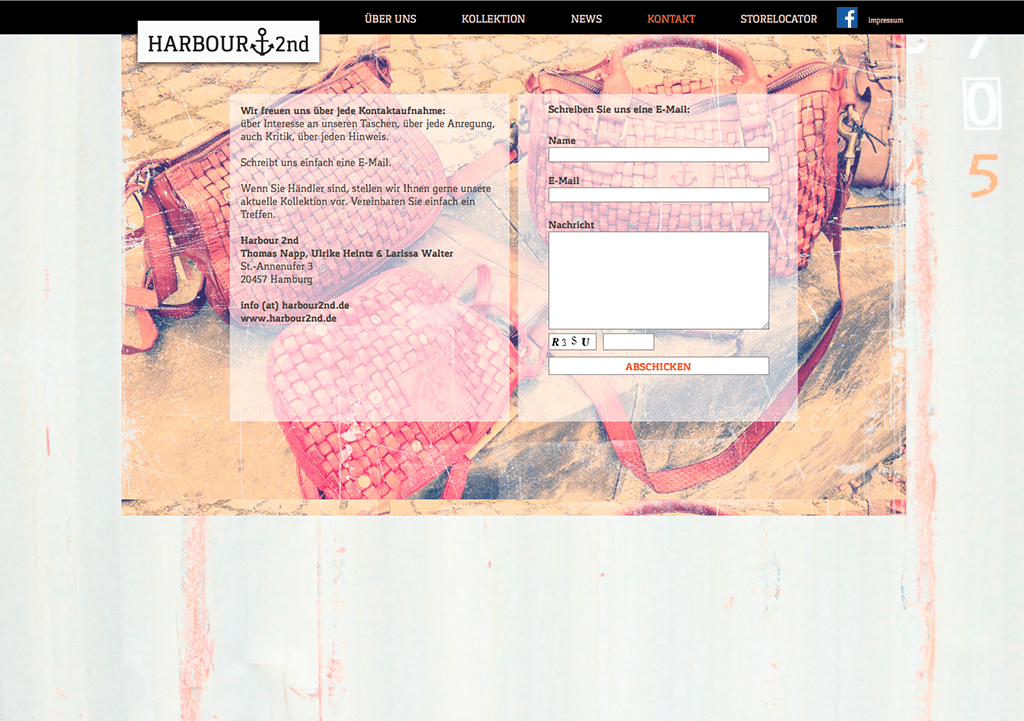Screen dimensions: 1024x721
Task: Click the info (at) harbour2nd.de address
Action: (x=295, y=305)
